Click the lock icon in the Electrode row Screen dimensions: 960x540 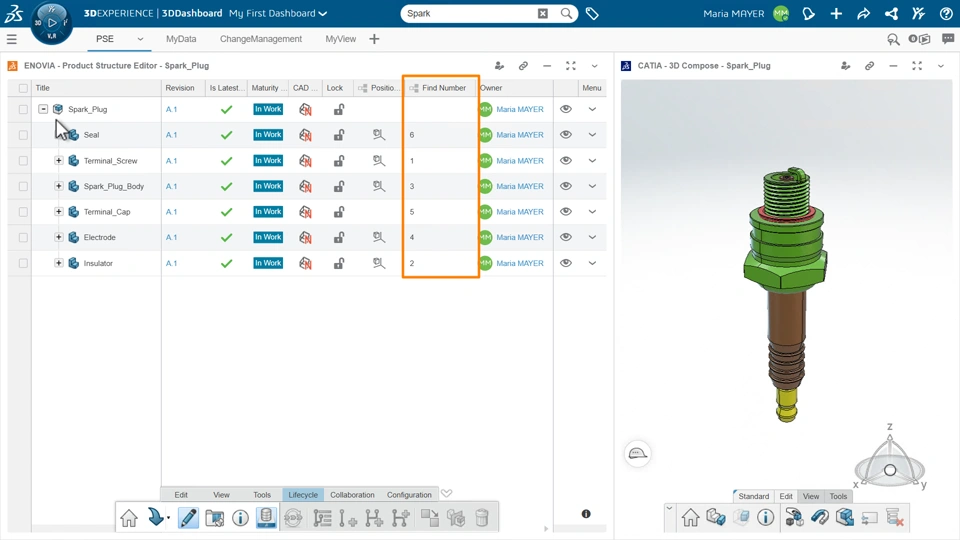[x=339, y=237]
